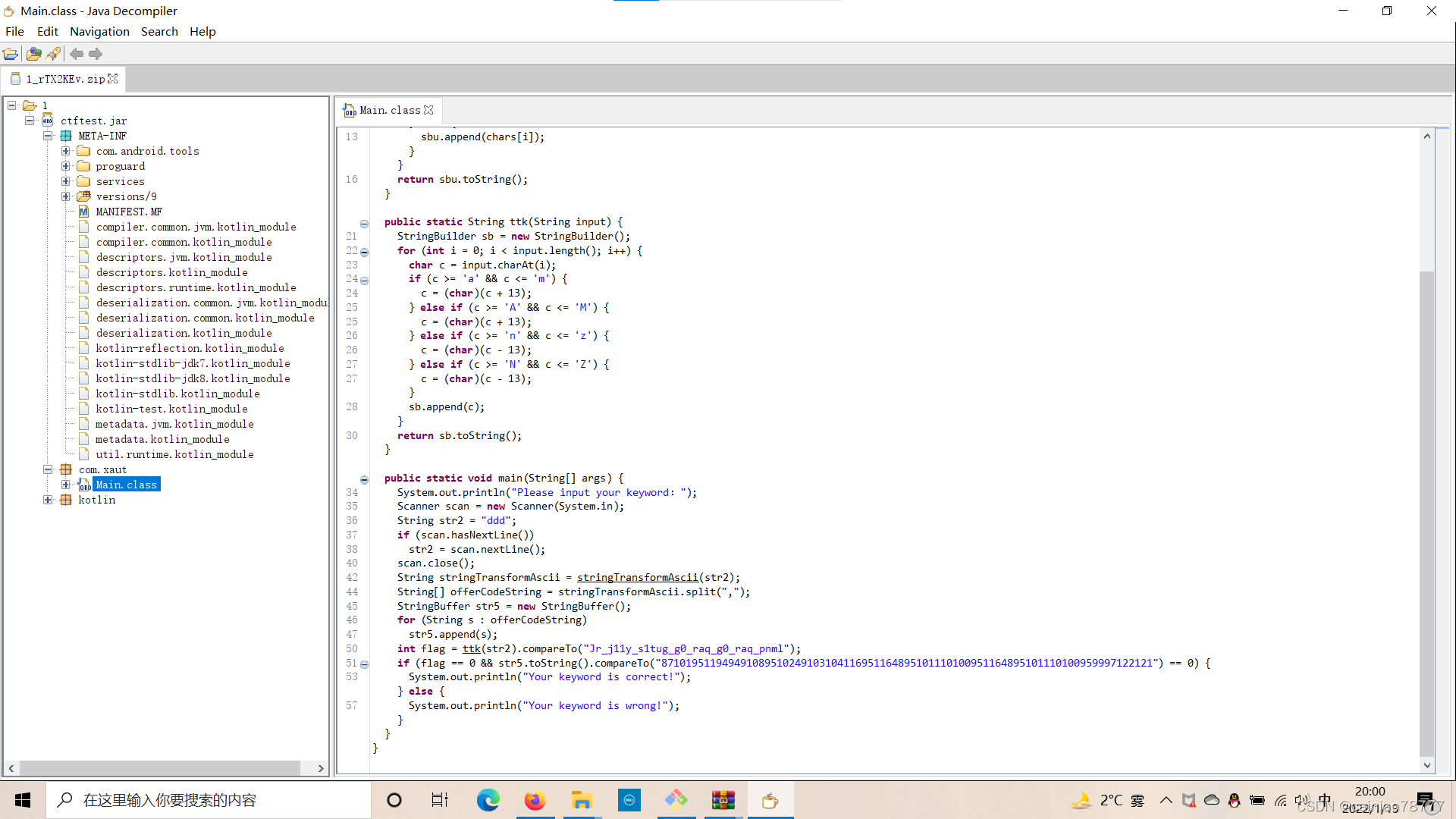The width and height of the screenshot is (1456, 819).
Task: Collapse the META-INF node
Action: [48, 136]
